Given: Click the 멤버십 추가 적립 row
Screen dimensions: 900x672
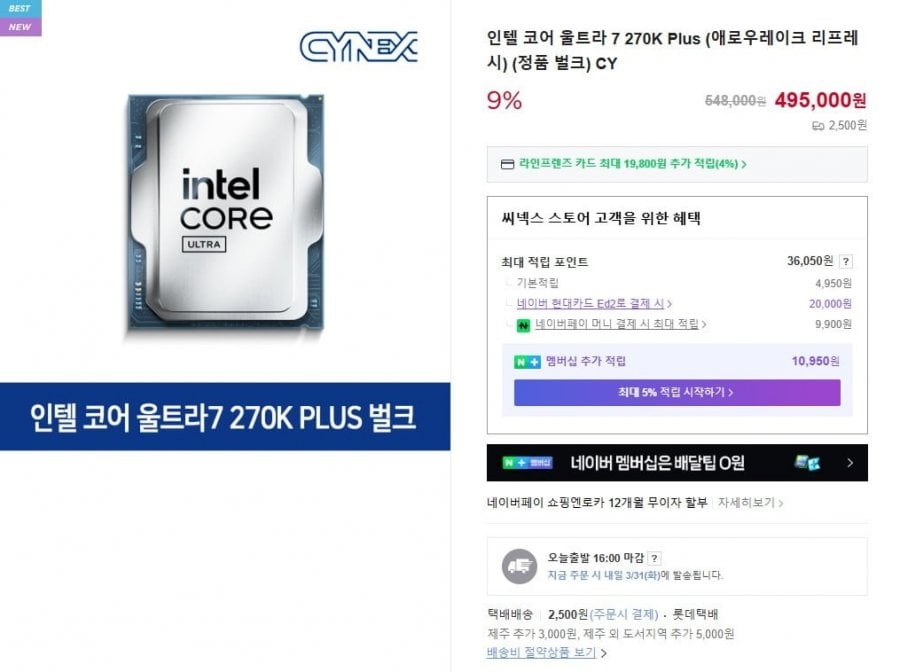Looking at the screenshot, I should [677, 361].
